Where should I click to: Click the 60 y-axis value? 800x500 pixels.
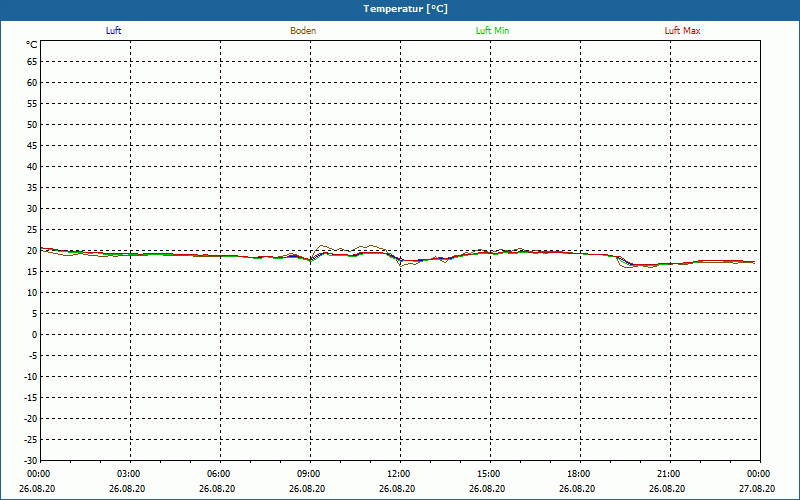click(32, 83)
